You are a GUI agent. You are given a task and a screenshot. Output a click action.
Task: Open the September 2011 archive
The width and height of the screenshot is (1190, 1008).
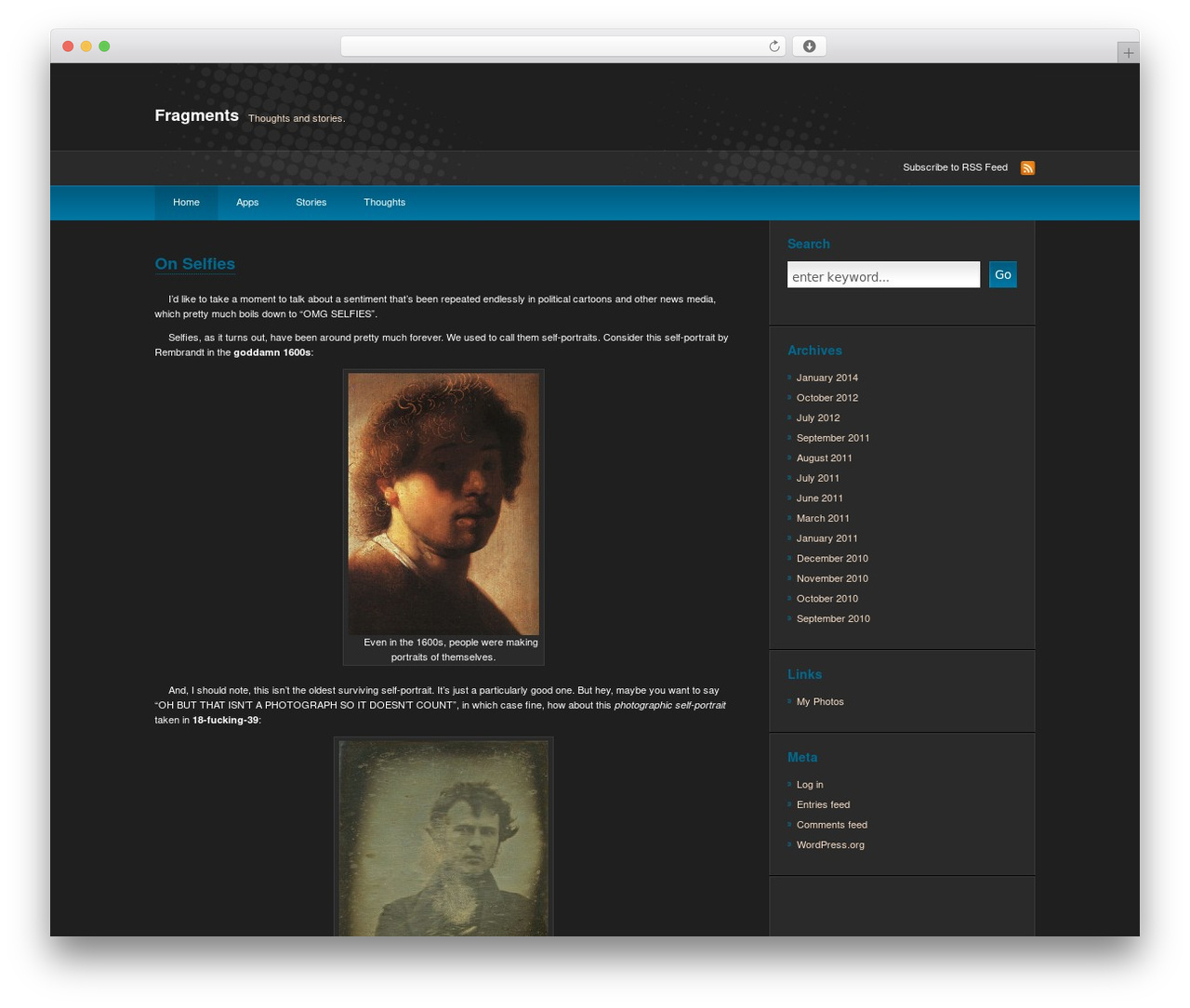[833, 438]
